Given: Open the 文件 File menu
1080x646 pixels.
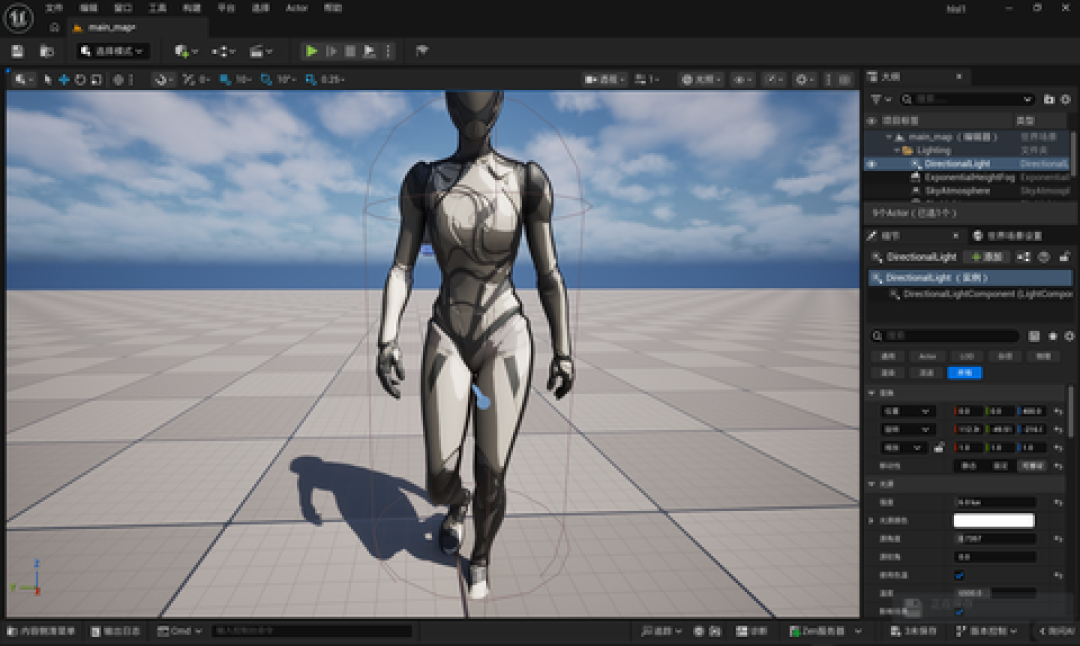Looking at the screenshot, I should 54,8.
